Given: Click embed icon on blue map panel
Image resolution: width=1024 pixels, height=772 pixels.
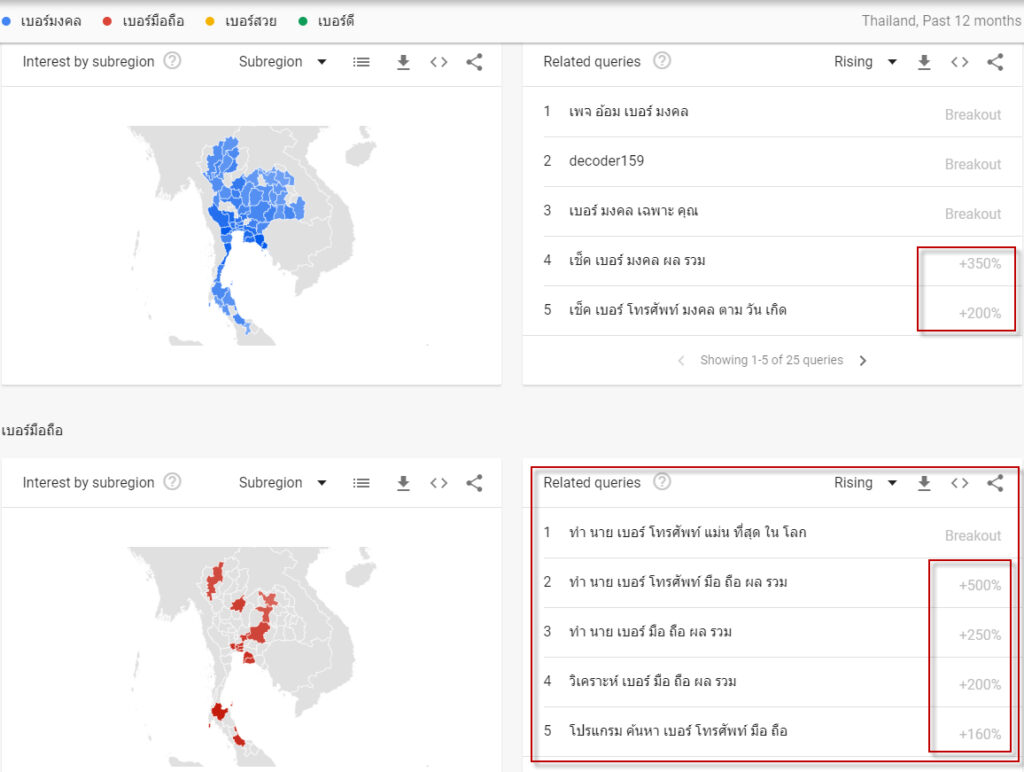Looking at the screenshot, I should tap(439, 62).
